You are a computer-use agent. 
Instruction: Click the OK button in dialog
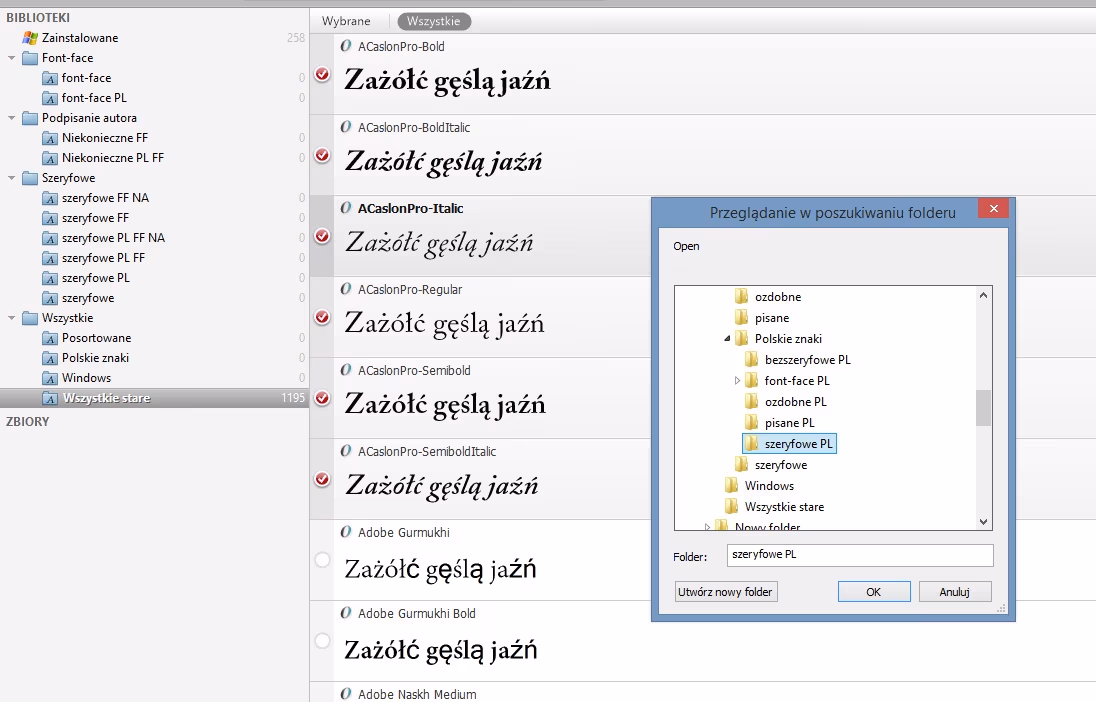[x=874, y=592]
